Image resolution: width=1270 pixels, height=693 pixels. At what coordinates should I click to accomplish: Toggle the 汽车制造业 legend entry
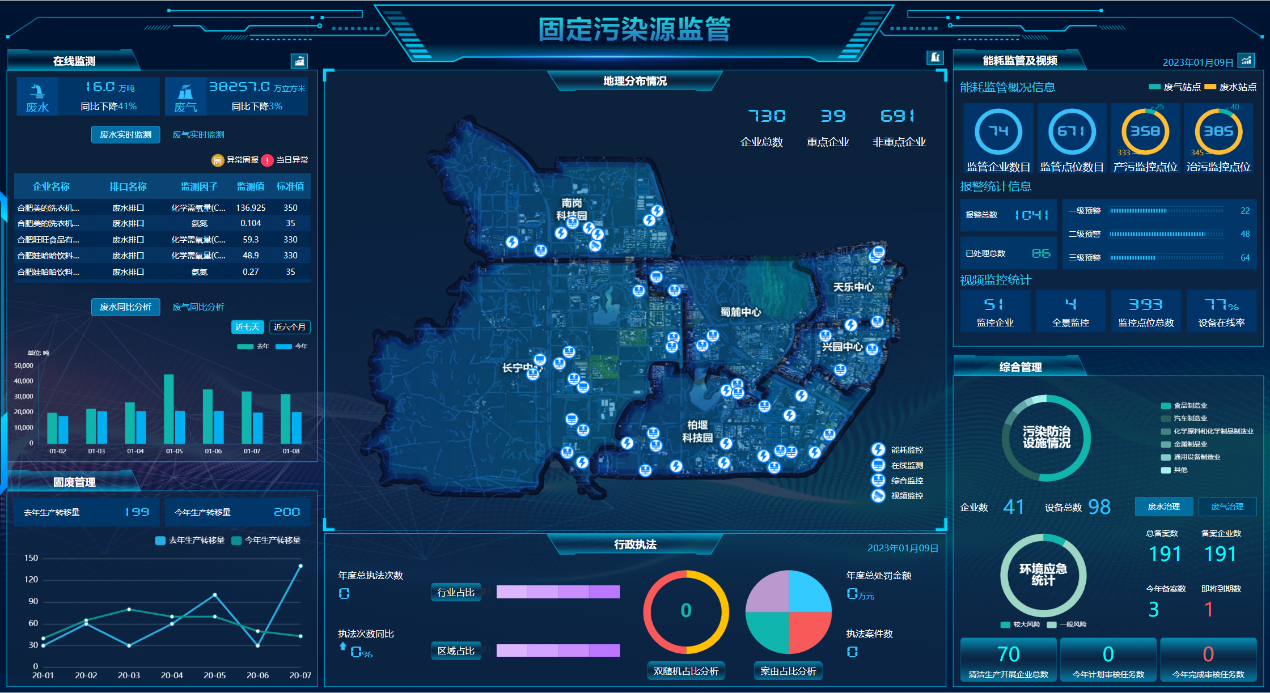click(1186, 419)
